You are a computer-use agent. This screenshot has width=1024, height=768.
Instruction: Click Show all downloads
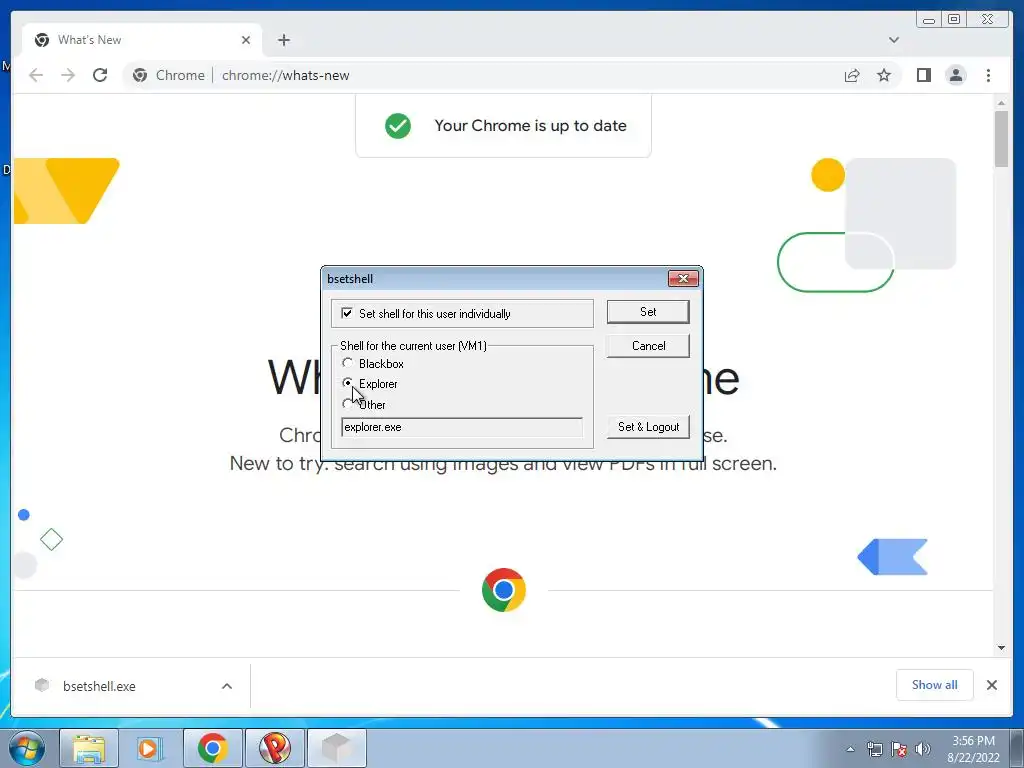coord(935,685)
